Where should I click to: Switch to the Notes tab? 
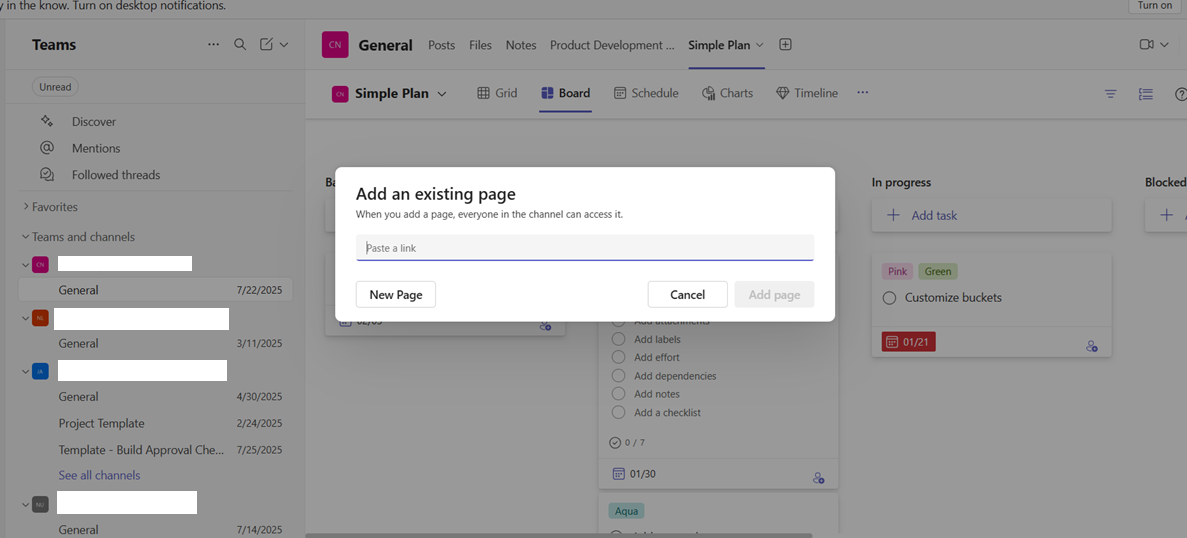click(x=521, y=45)
